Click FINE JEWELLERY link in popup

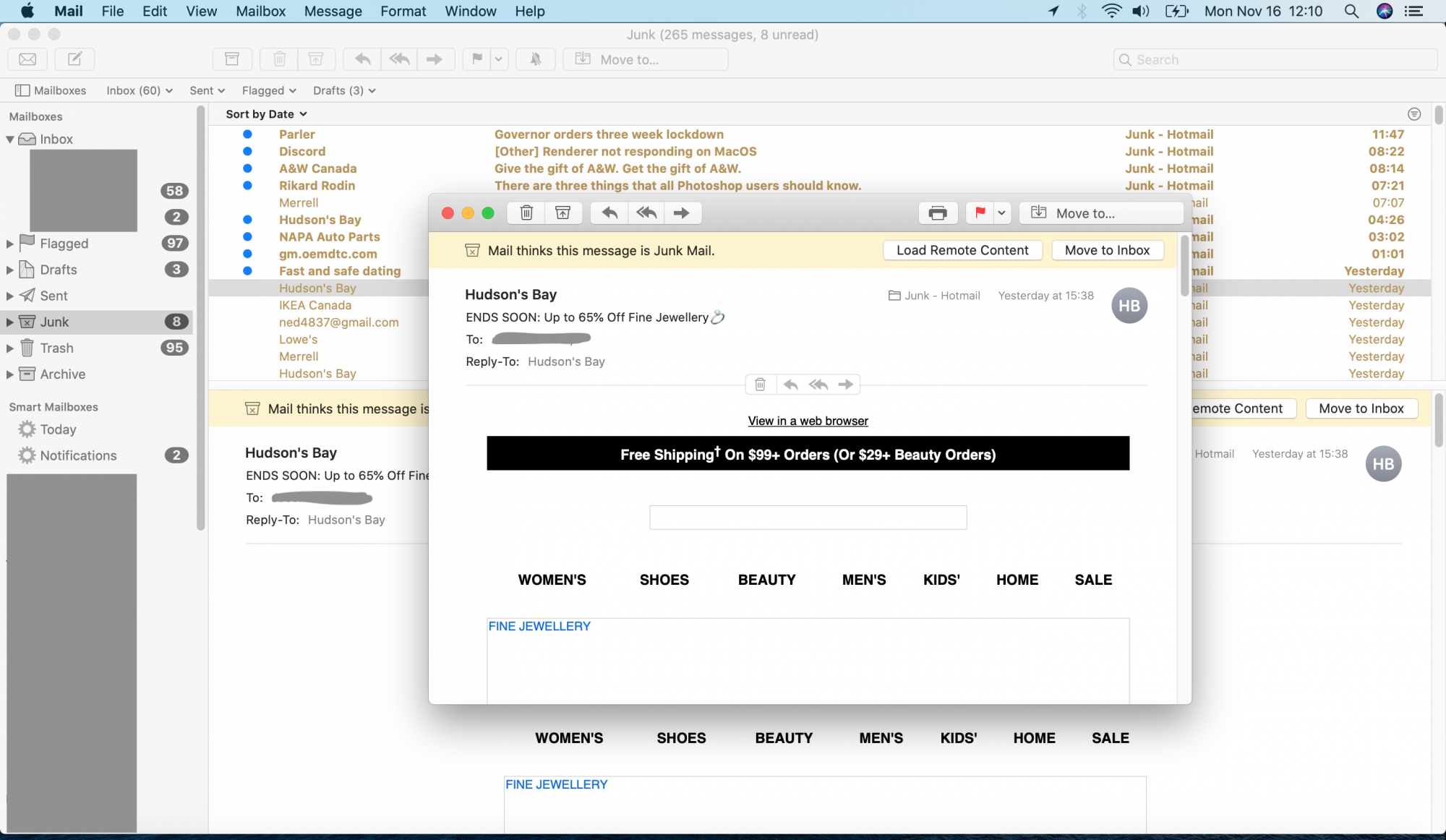pos(539,626)
